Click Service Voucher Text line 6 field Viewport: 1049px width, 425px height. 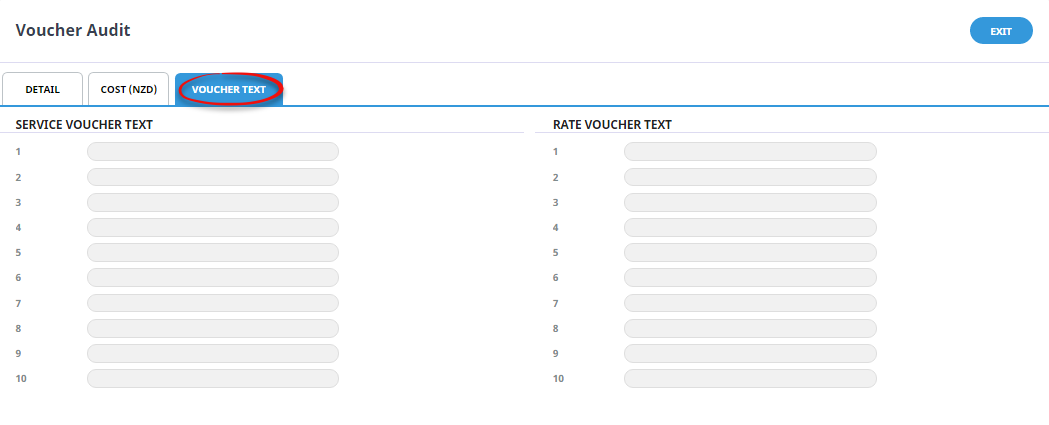(213, 278)
